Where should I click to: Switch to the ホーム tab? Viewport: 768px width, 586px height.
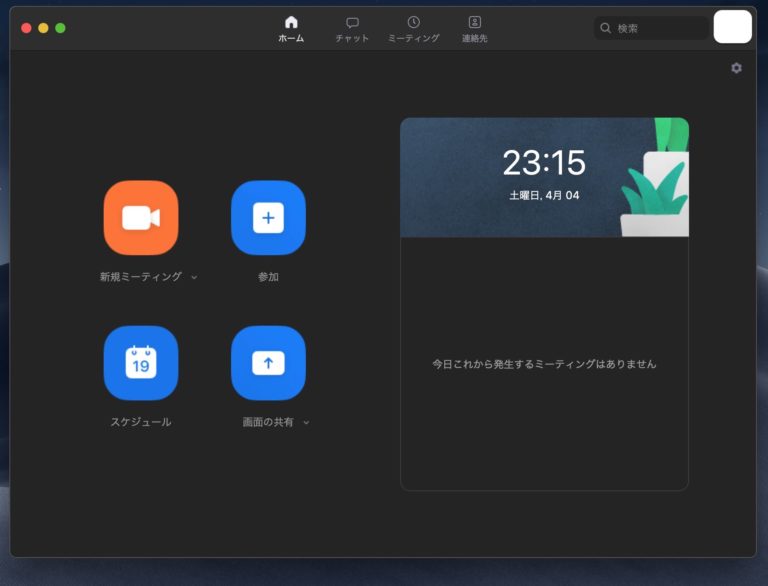291,29
